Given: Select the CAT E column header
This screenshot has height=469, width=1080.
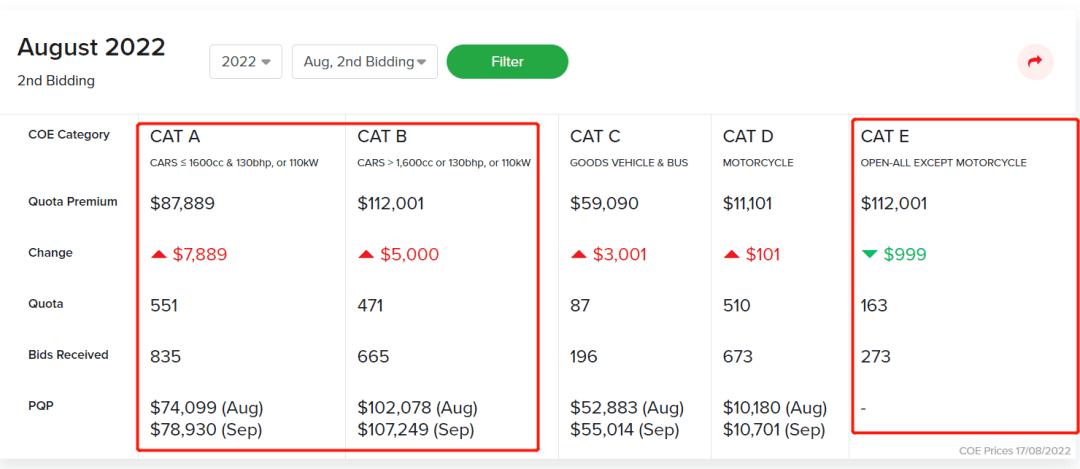Looking at the screenshot, I should click(885, 137).
